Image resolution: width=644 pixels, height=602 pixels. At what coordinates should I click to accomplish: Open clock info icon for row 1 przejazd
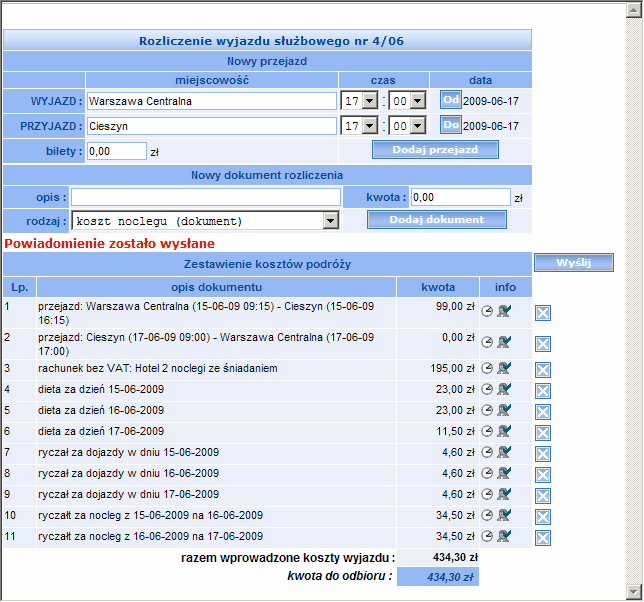click(x=487, y=311)
